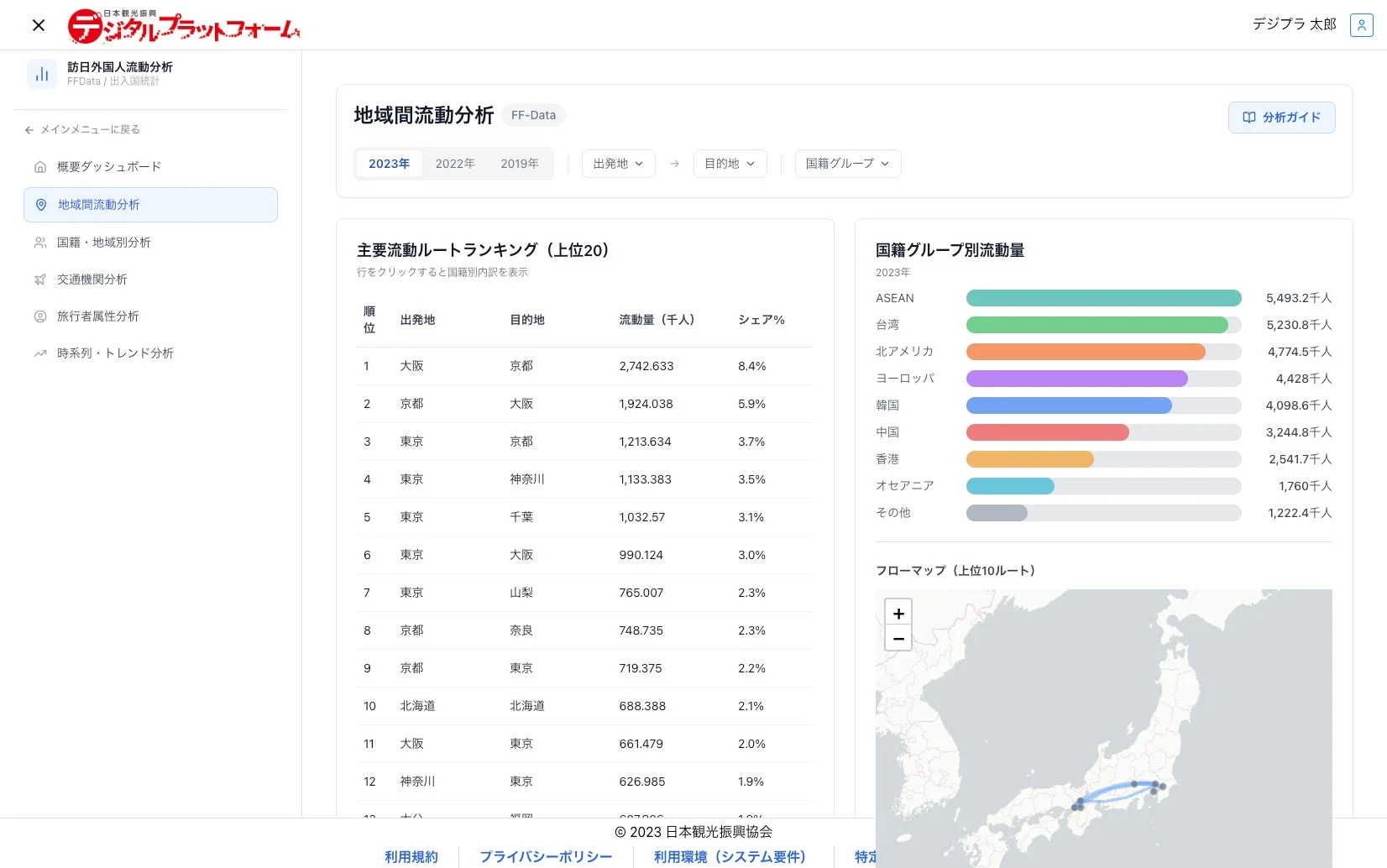This screenshot has height=868, width=1387.
Task: Select the 大阪 to 京都 top route row
Action: [x=584, y=366]
